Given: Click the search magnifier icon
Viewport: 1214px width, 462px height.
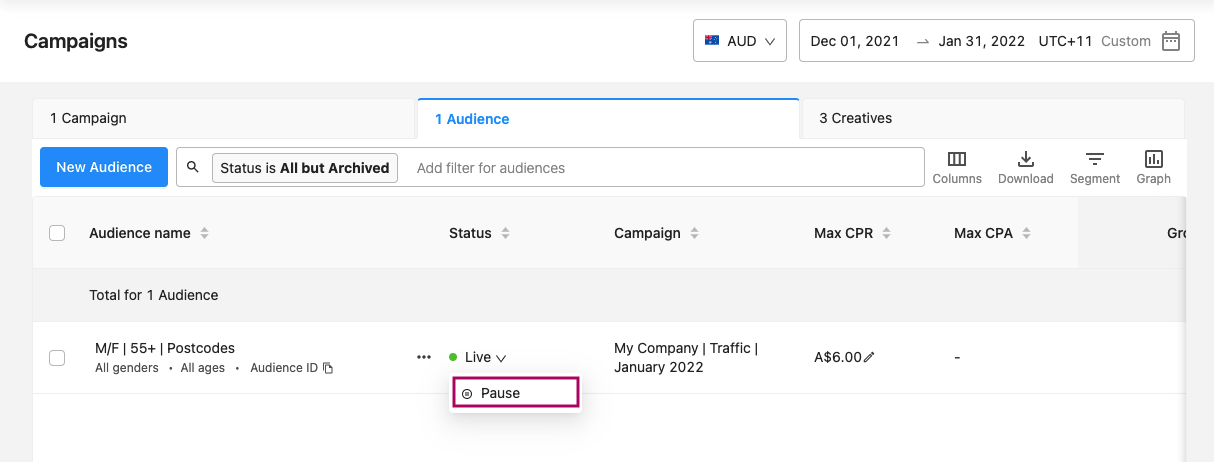Looking at the screenshot, I should coord(193,167).
